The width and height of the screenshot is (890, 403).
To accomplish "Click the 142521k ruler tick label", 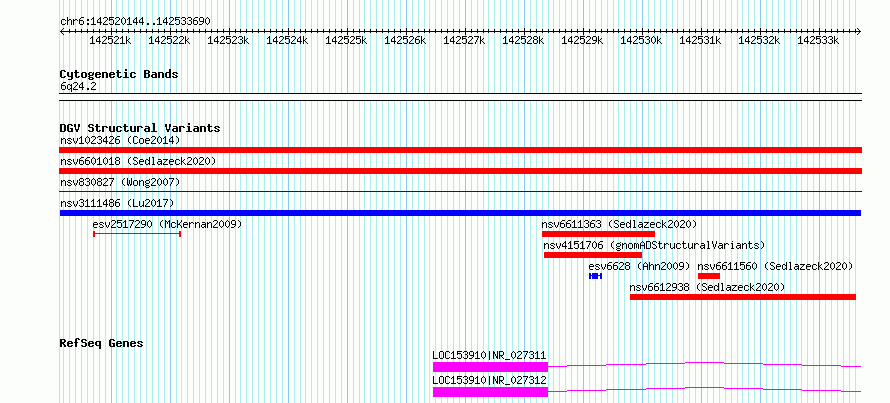I will [111, 40].
